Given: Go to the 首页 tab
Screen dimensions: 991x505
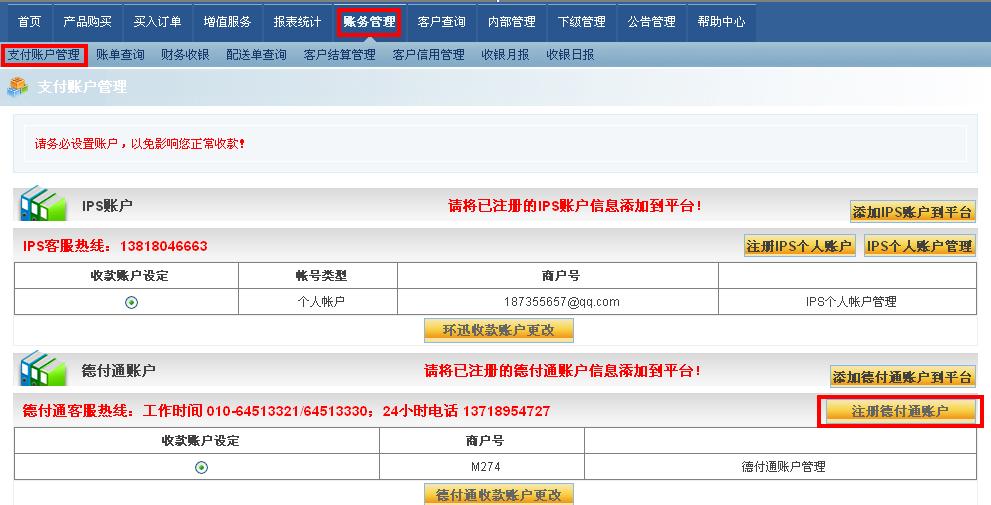Looking at the screenshot, I should [30, 22].
